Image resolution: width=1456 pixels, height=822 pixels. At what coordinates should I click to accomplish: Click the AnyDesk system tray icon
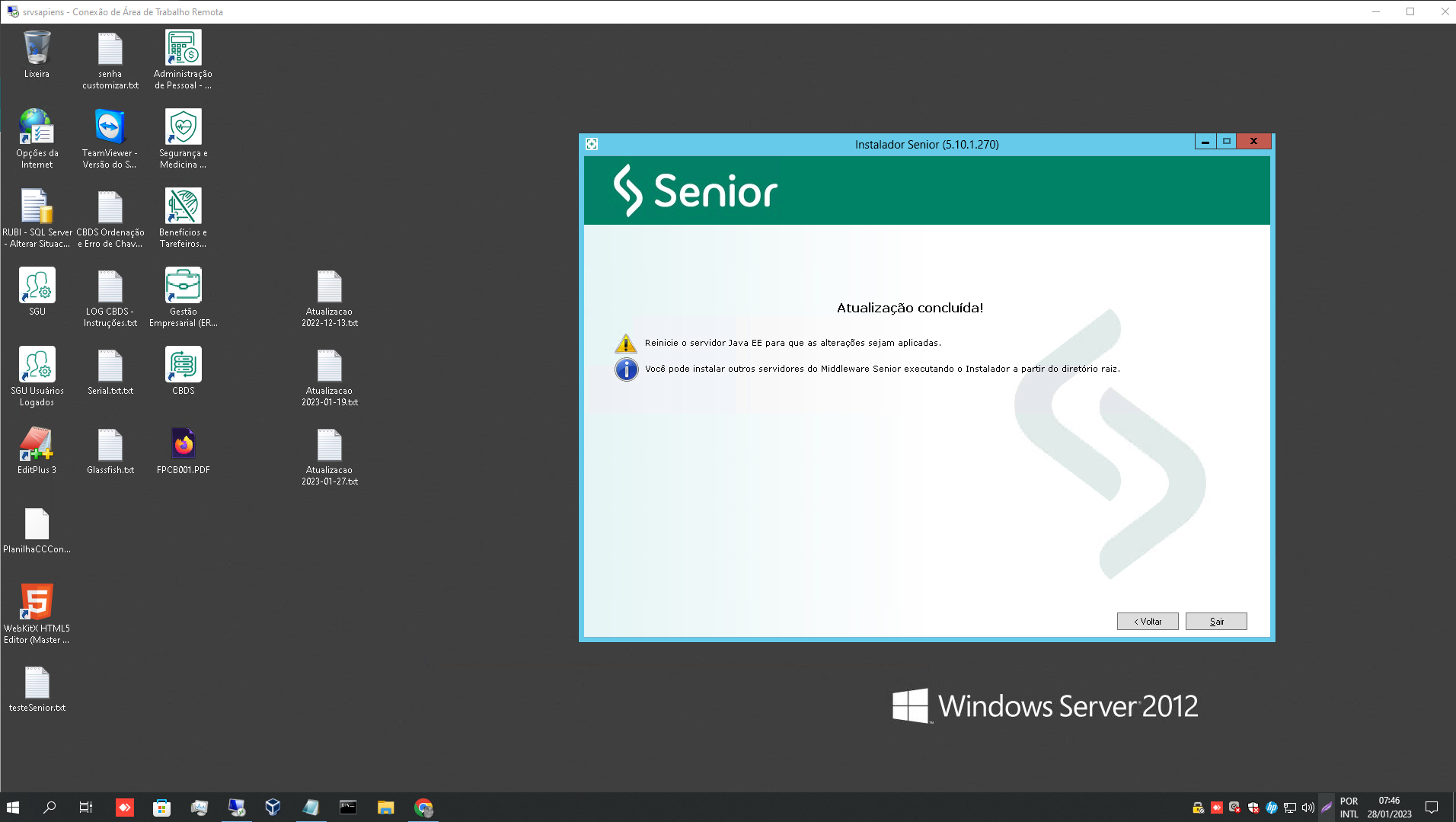coord(1217,808)
